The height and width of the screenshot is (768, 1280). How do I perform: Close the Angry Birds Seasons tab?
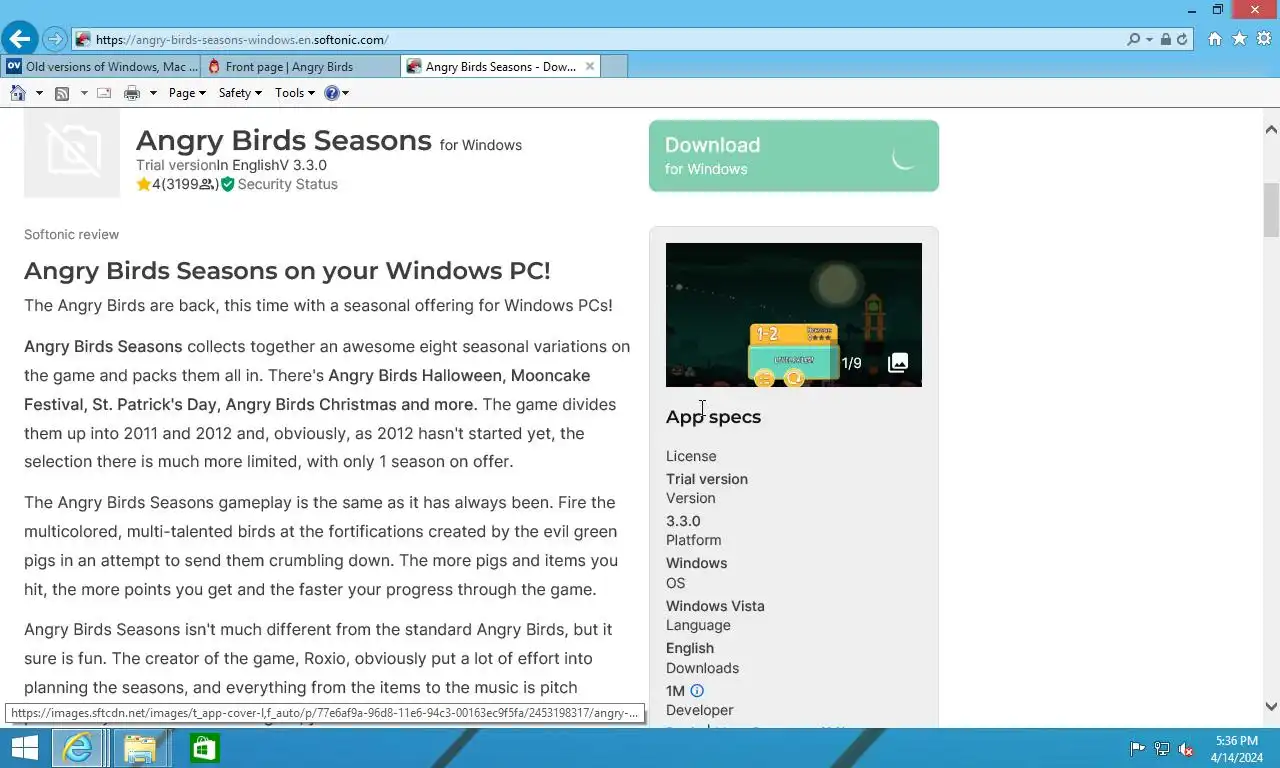click(590, 66)
